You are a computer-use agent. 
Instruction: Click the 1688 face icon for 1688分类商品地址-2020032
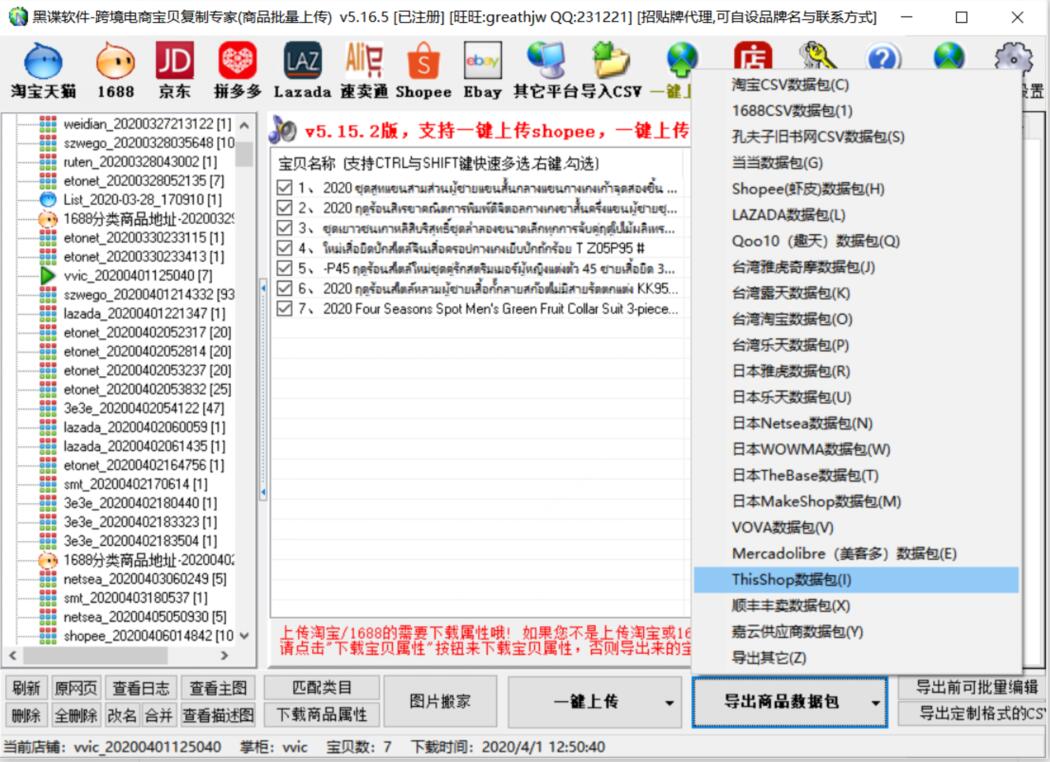48,218
